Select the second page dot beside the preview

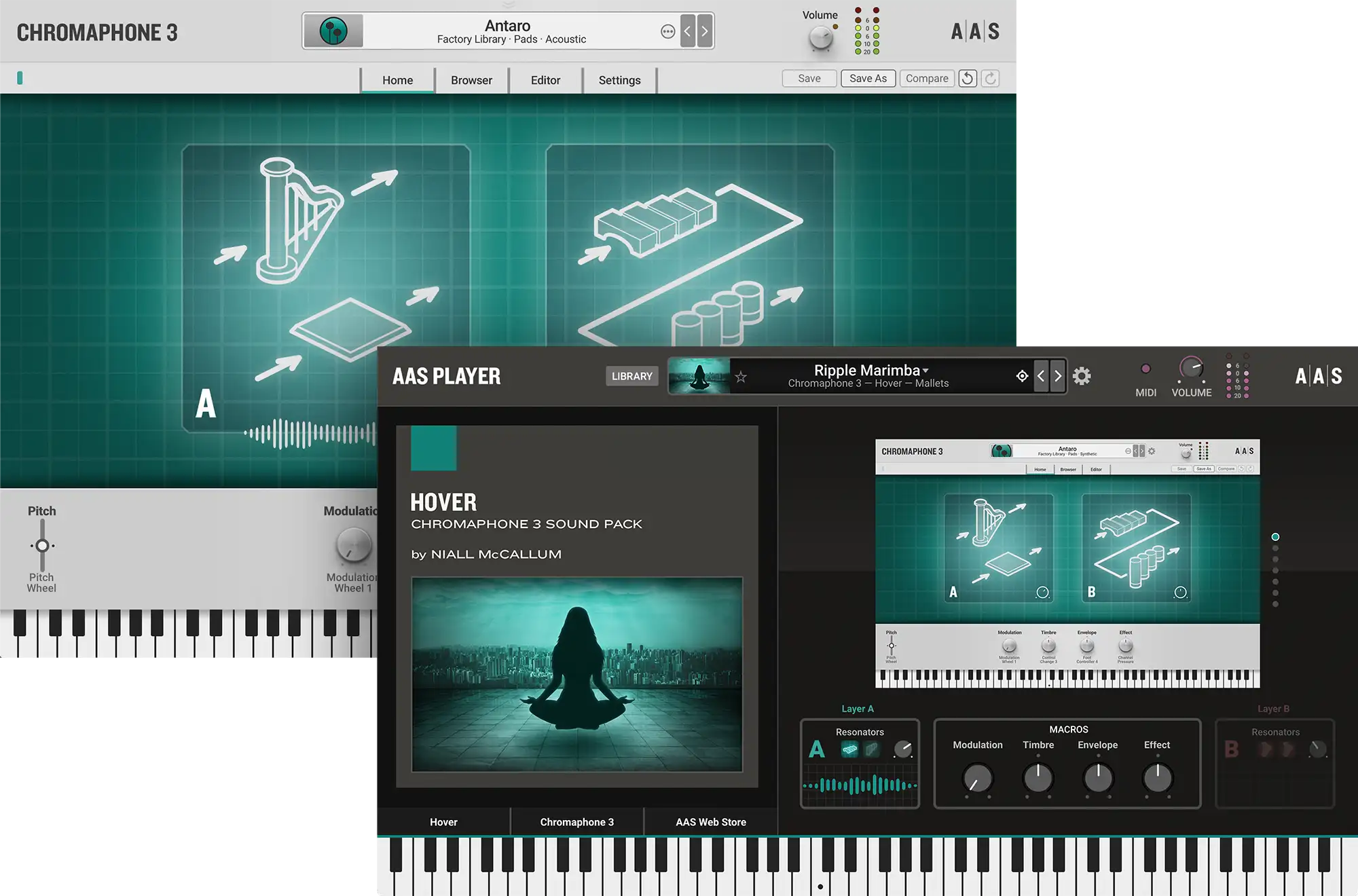coord(1275,548)
